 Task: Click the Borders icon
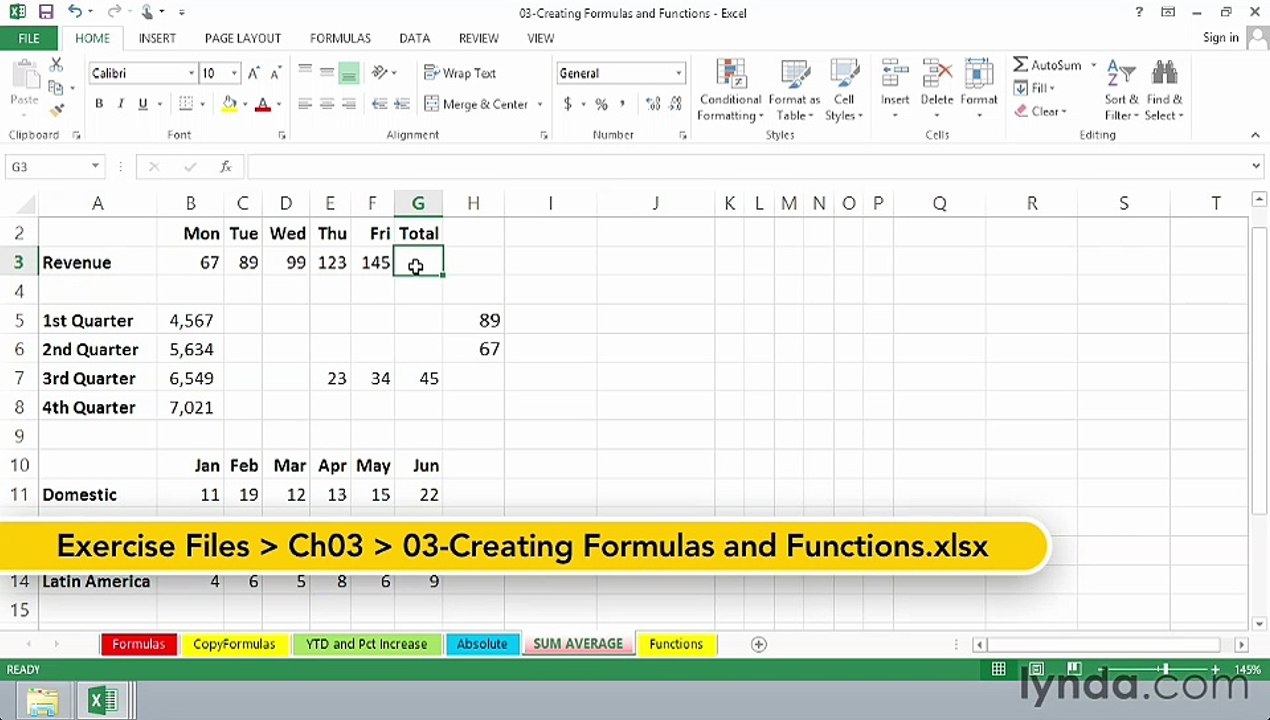click(185, 104)
